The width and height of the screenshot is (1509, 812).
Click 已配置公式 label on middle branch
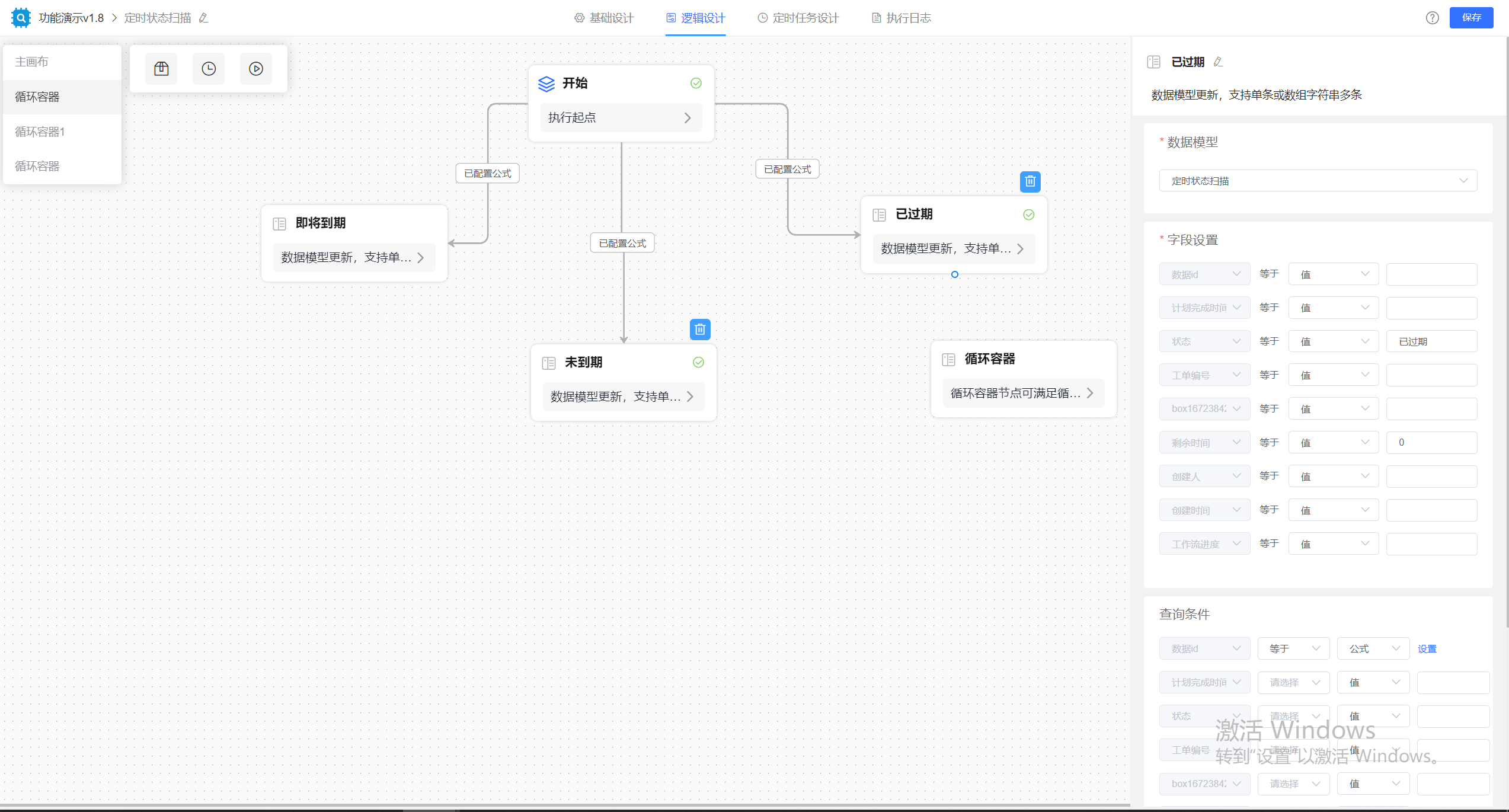pyautogui.click(x=622, y=243)
